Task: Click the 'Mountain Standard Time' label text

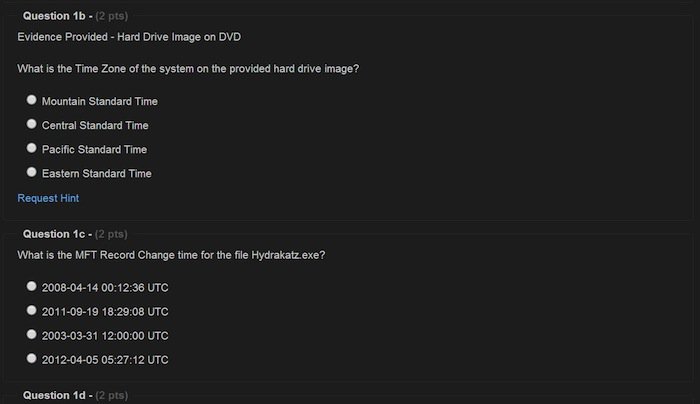Action: pyautogui.click(x=99, y=101)
